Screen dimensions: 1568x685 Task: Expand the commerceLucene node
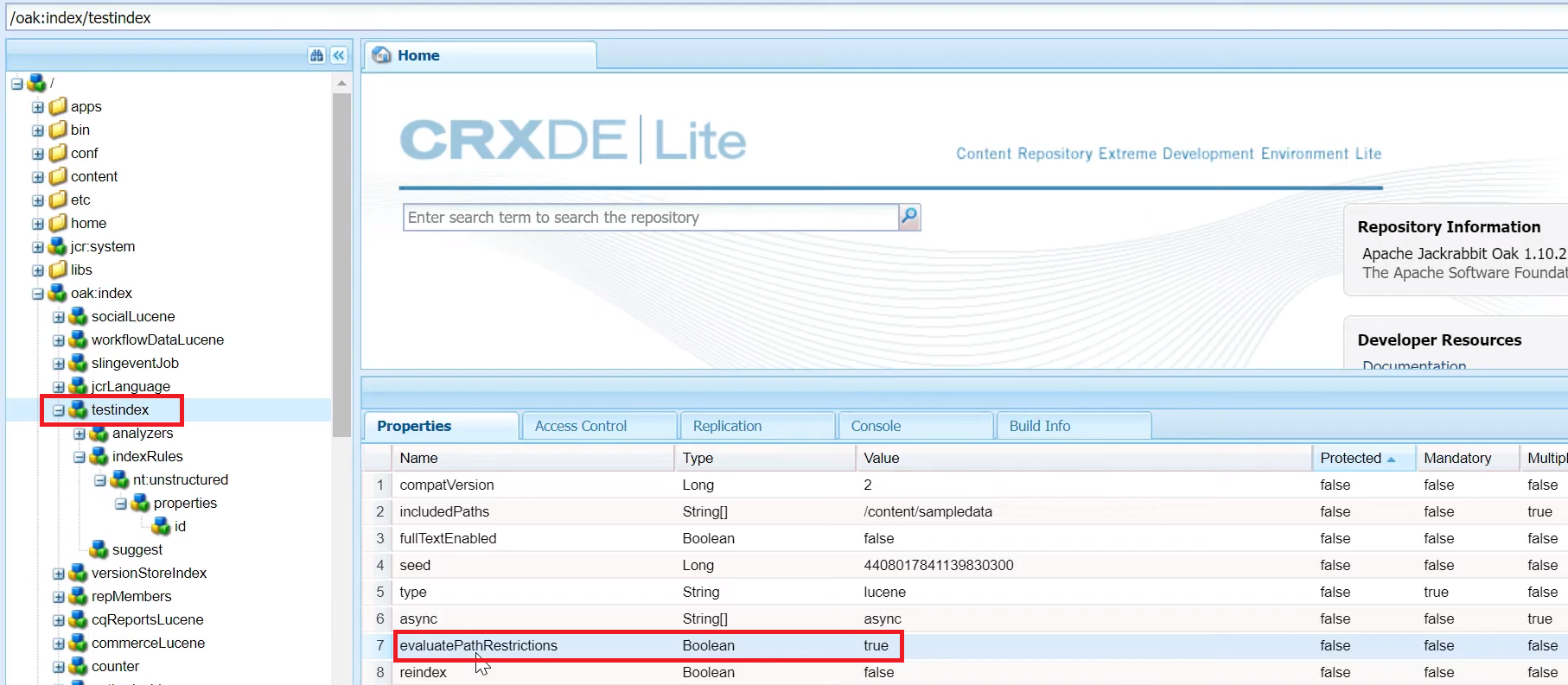59,644
